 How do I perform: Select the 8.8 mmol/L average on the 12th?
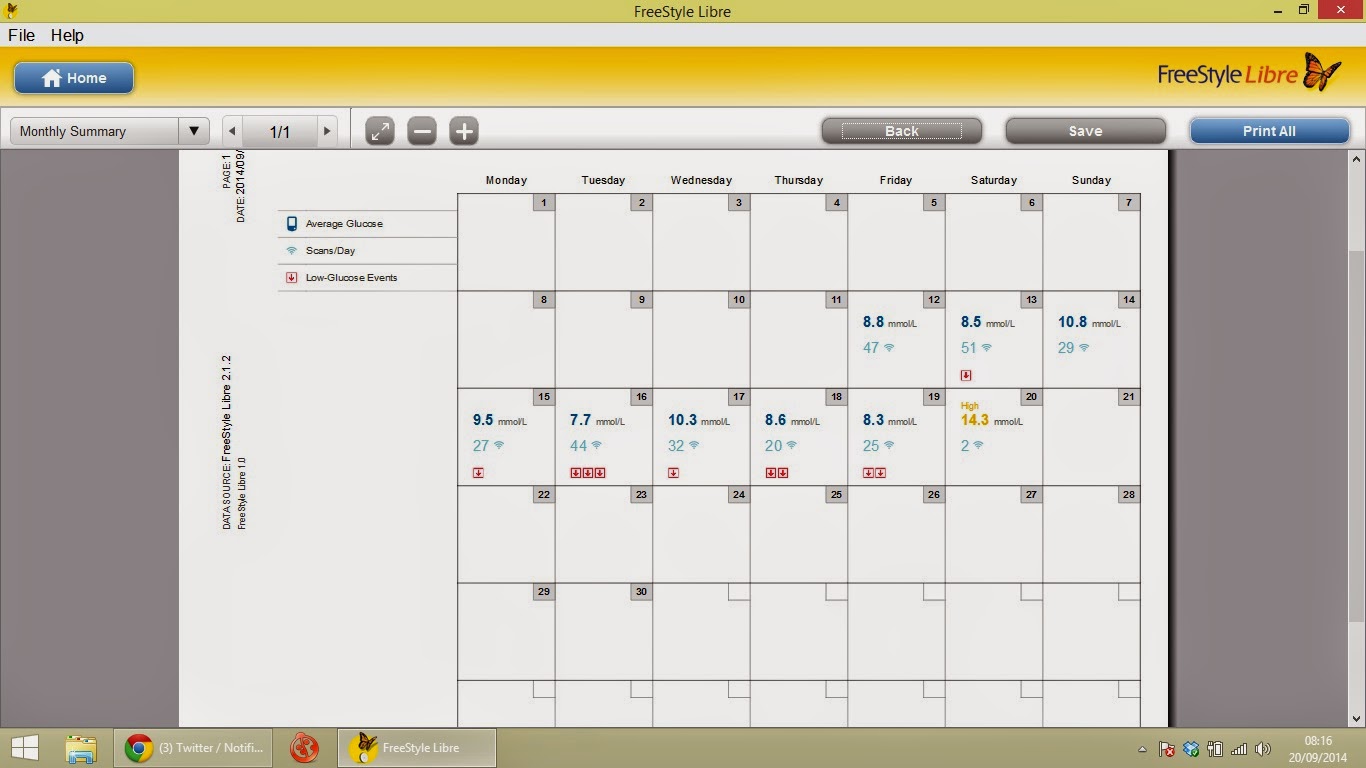click(x=889, y=323)
